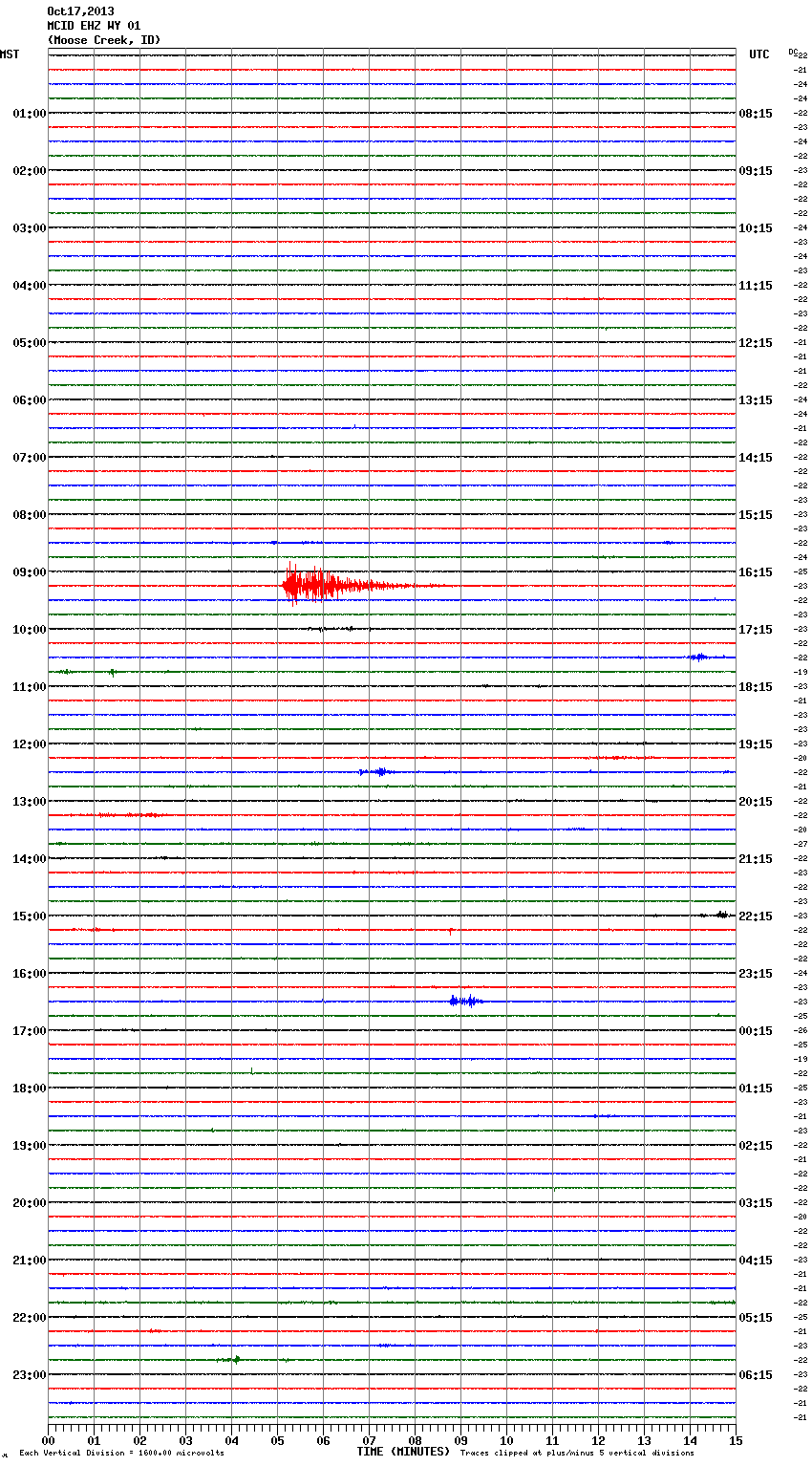Select the 11:15 UTC time label
The width and height of the screenshot is (812, 1466).
(756, 286)
